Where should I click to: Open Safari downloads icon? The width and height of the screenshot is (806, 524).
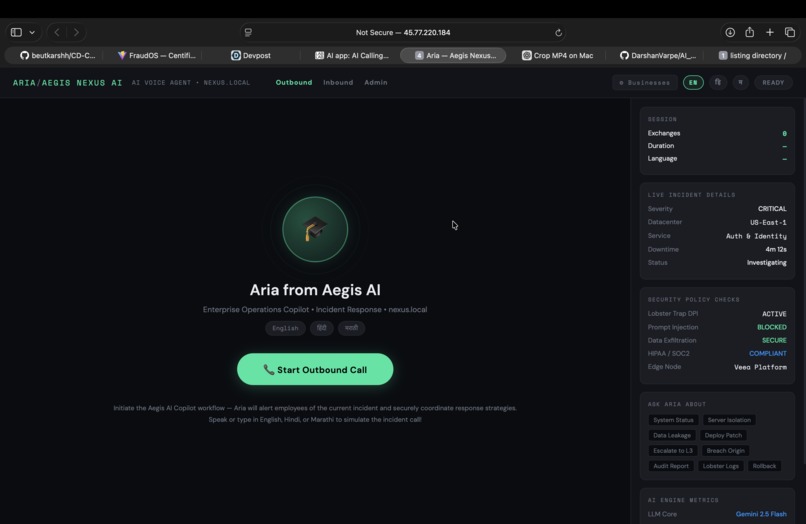click(x=730, y=32)
